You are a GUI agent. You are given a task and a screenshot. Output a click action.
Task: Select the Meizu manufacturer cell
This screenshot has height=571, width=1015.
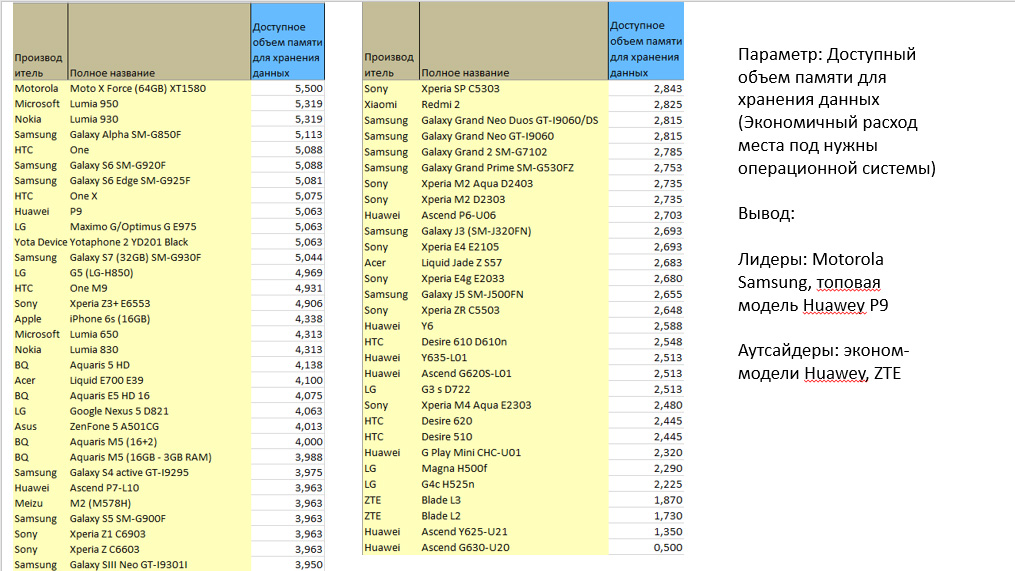point(40,504)
